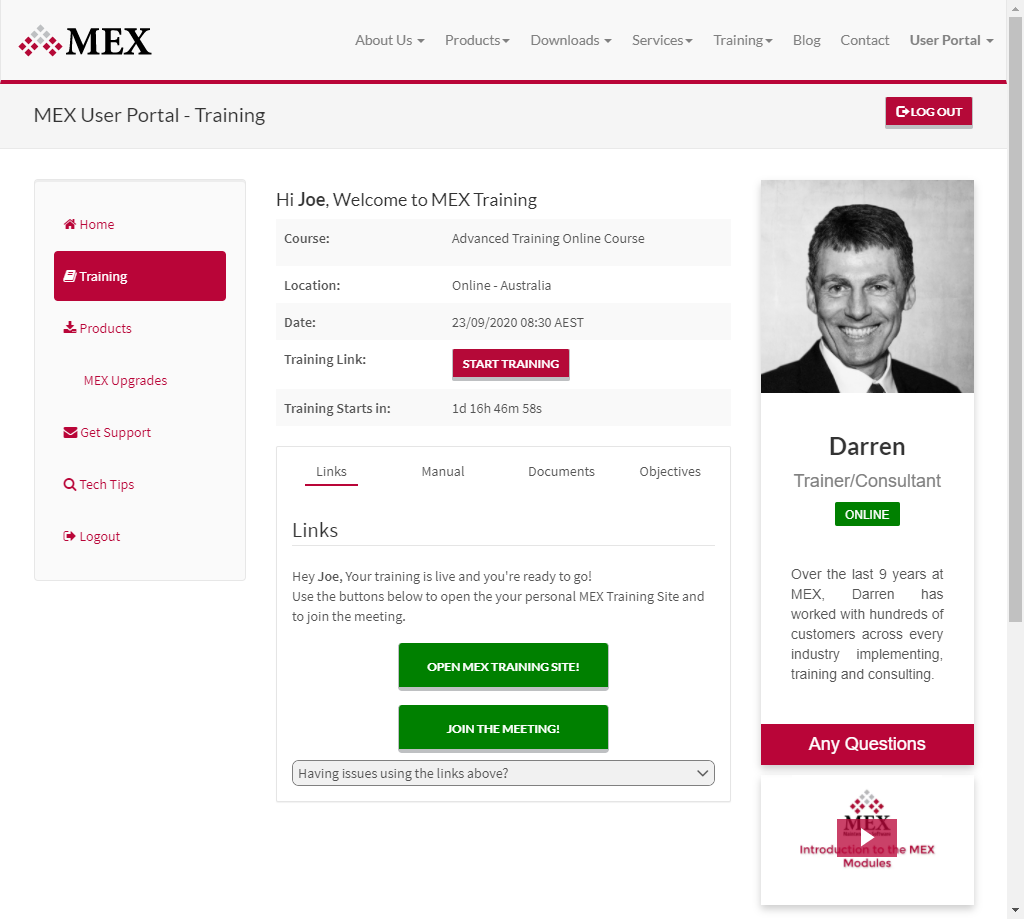Expand 'Having issues using the links above?'
The height and width of the screenshot is (919, 1024).
point(503,773)
